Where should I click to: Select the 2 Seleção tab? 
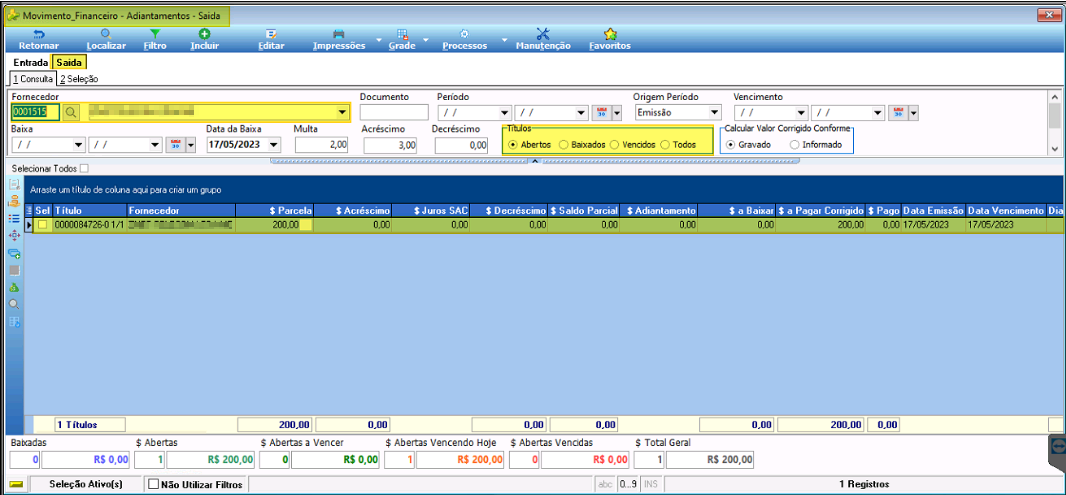(79, 79)
